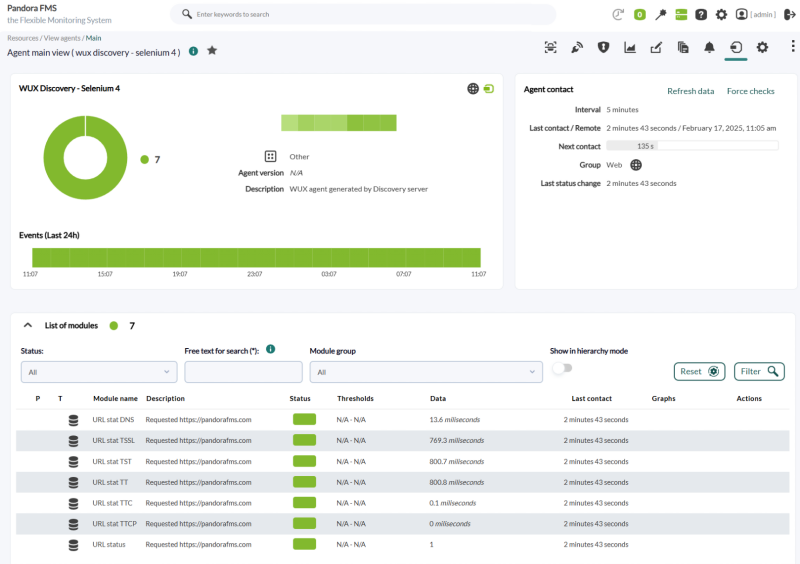This screenshot has width=800, height=564.
Task: Click the Reset button
Action: pos(699,372)
